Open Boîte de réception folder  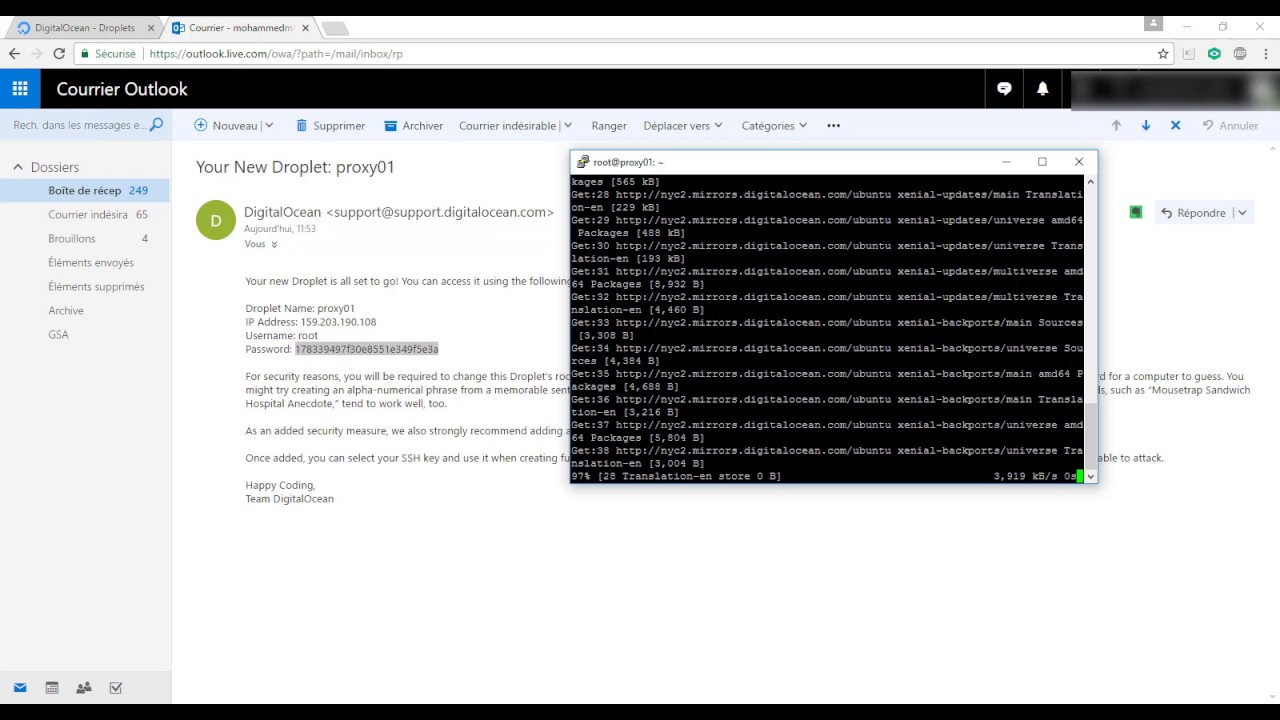tap(85, 190)
